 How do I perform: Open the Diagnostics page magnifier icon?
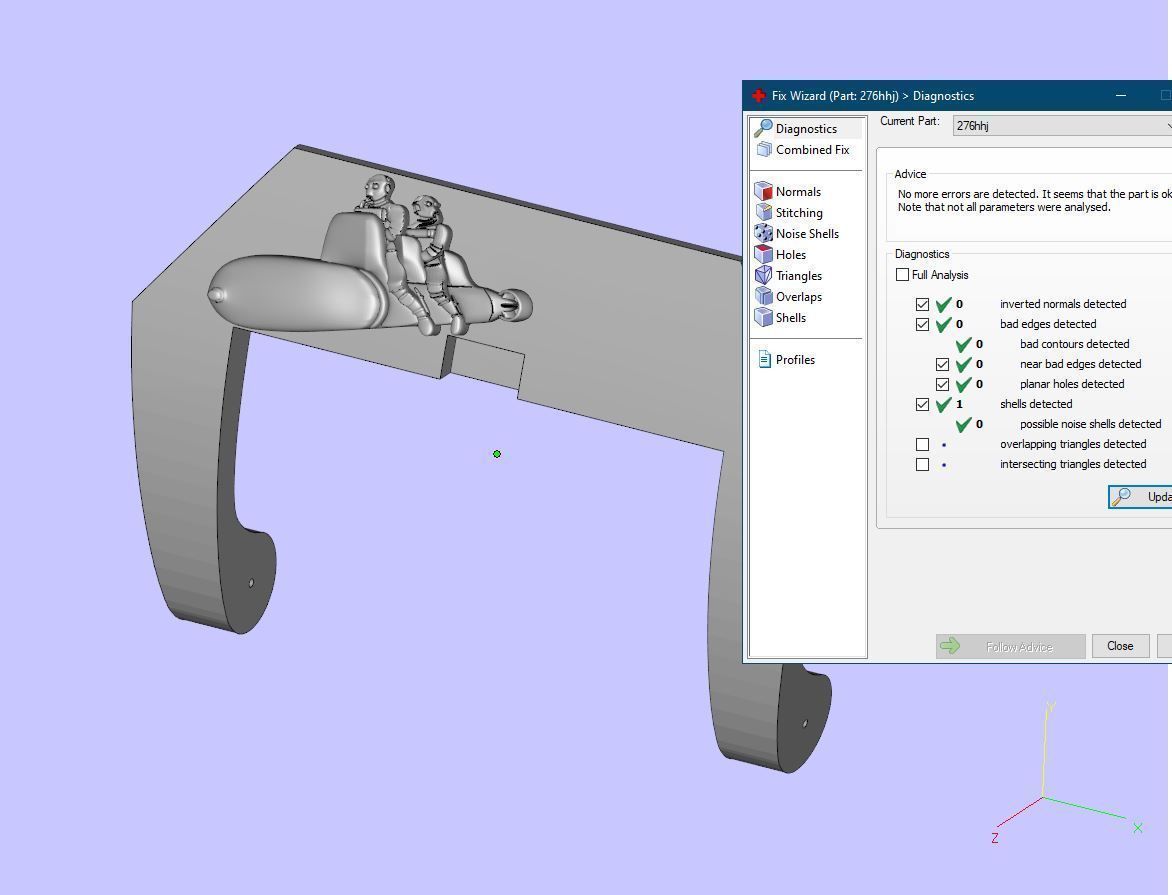coord(763,129)
